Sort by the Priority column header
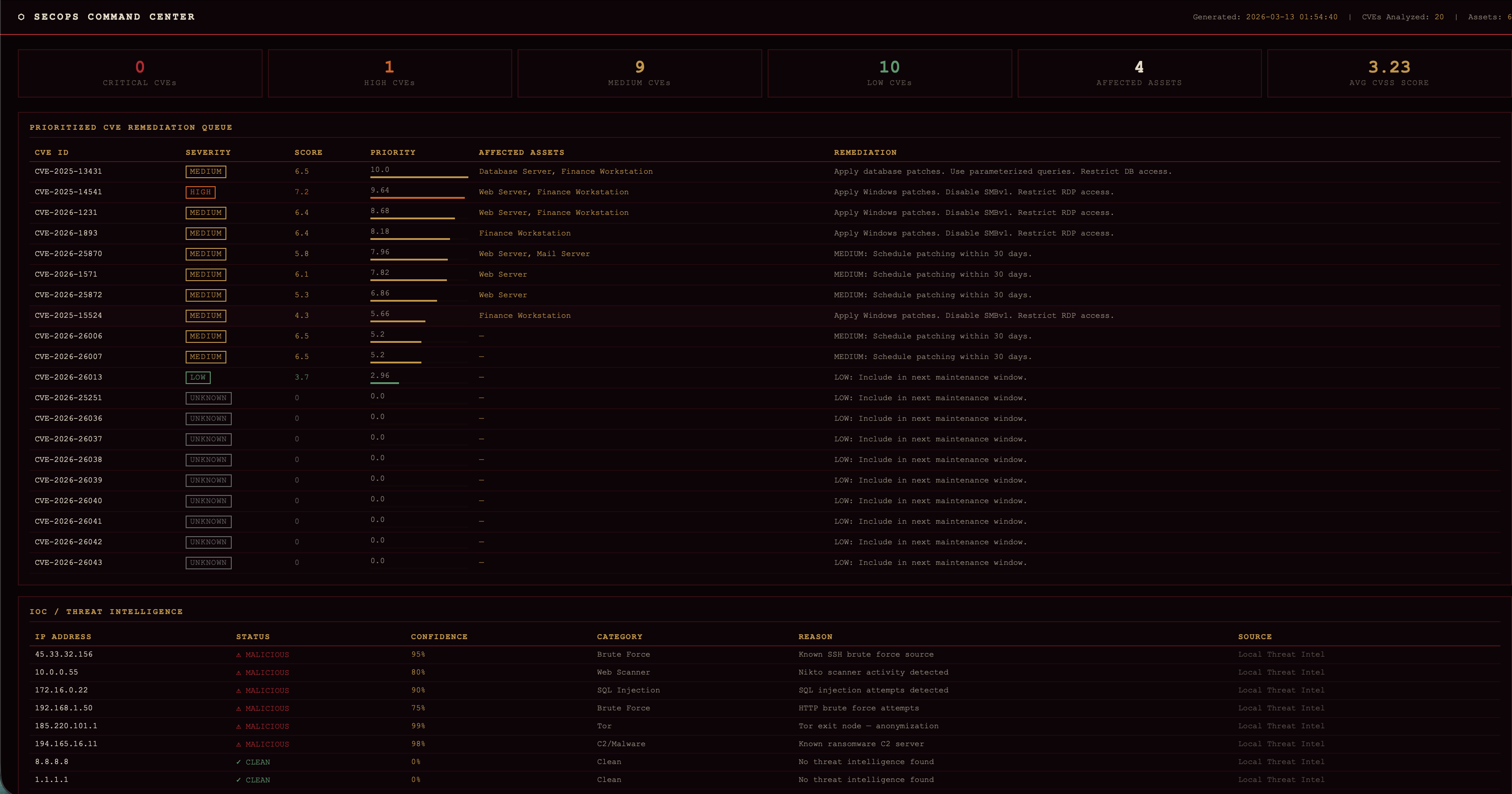The width and height of the screenshot is (1512, 794). click(393, 153)
